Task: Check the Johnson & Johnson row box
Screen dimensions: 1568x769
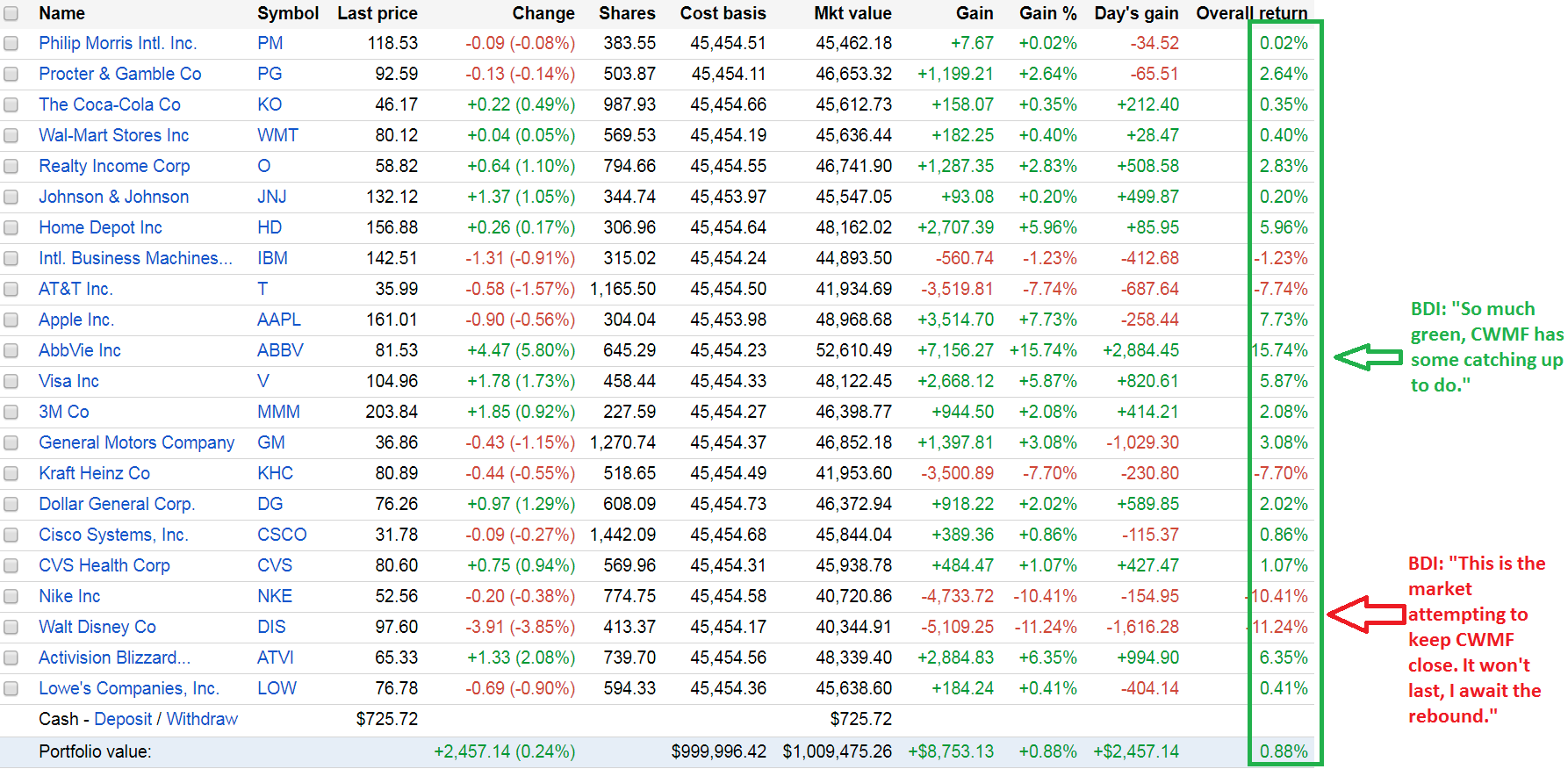Action: click(x=11, y=198)
